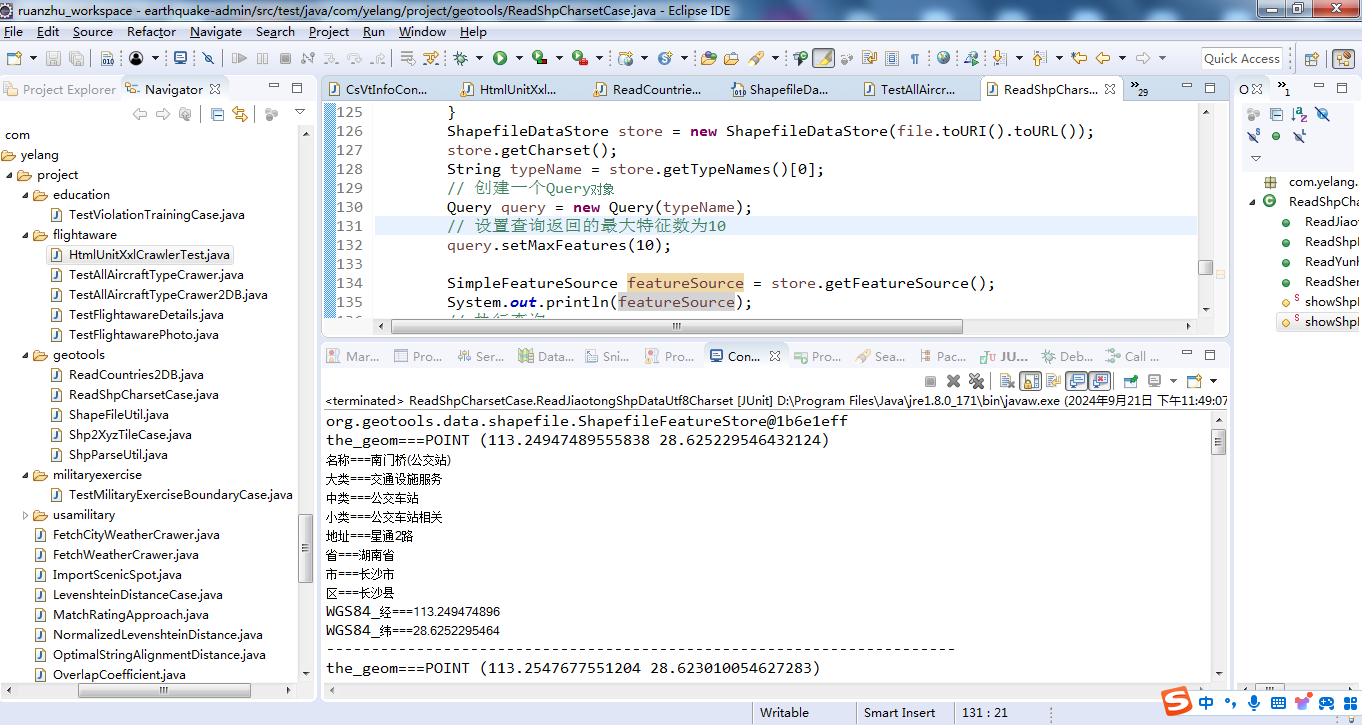The height and width of the screenshot is (725, 1362).
Task: Click the Next Annotation arrow icon
Action: (999, 58)
